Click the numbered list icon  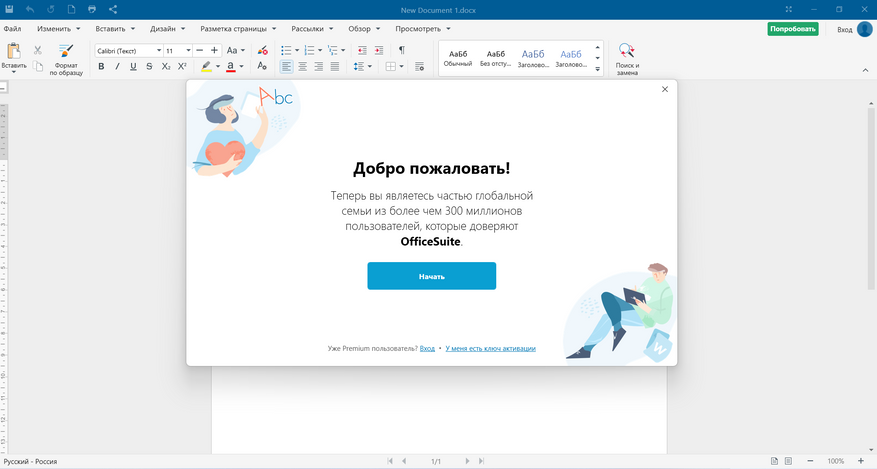click(x=309, y=50)
